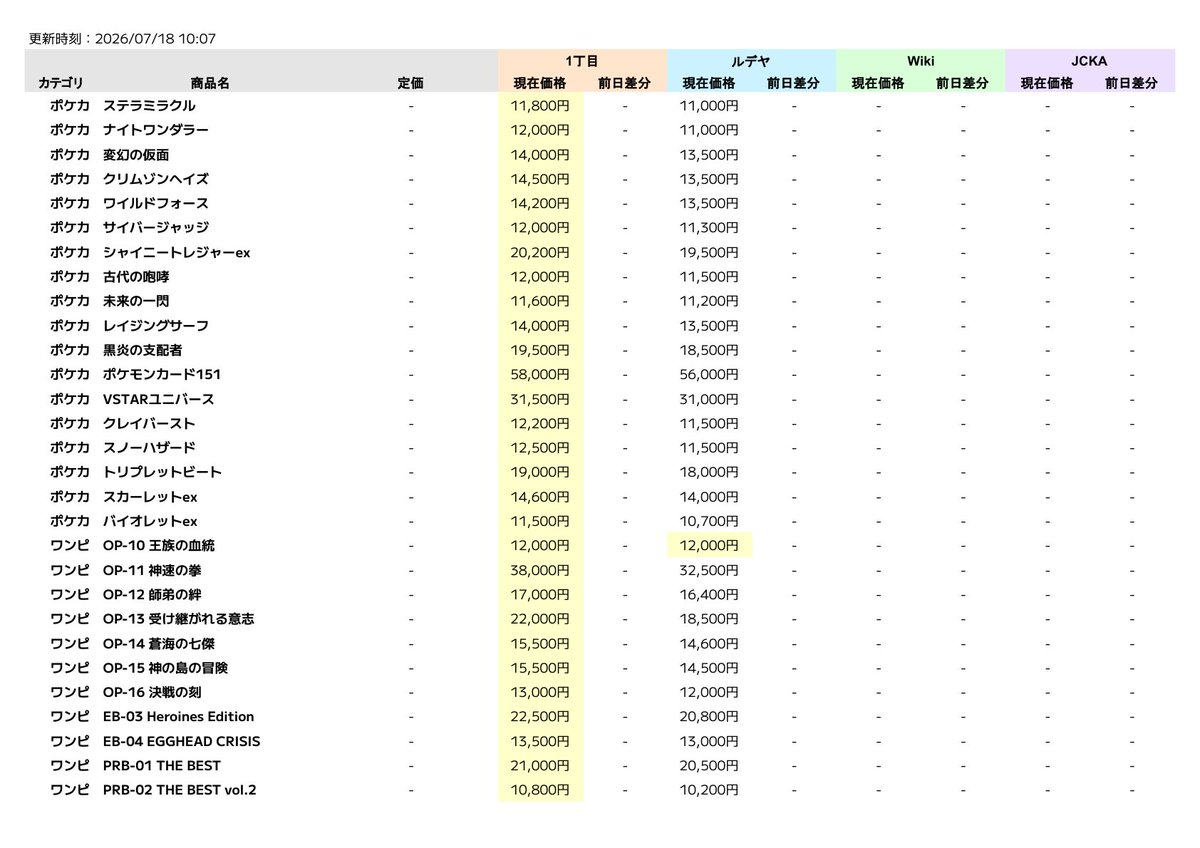Click the JCKA shop header
Image resolution: width=1200 pixels, height=848 pixels.
point(1089,61)
